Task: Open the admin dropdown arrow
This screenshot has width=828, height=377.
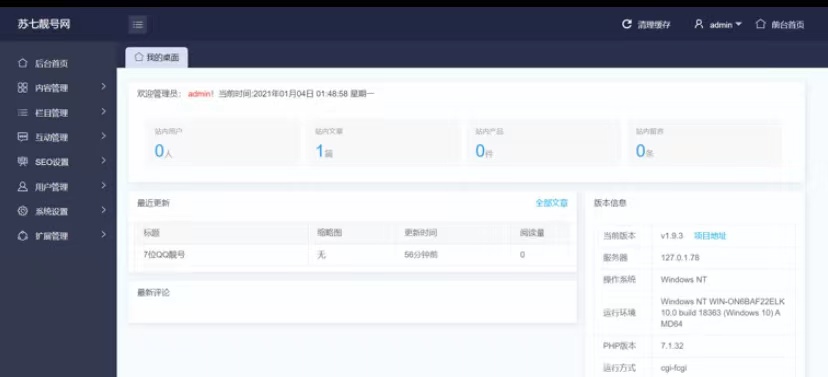Action: pos(738,24)
